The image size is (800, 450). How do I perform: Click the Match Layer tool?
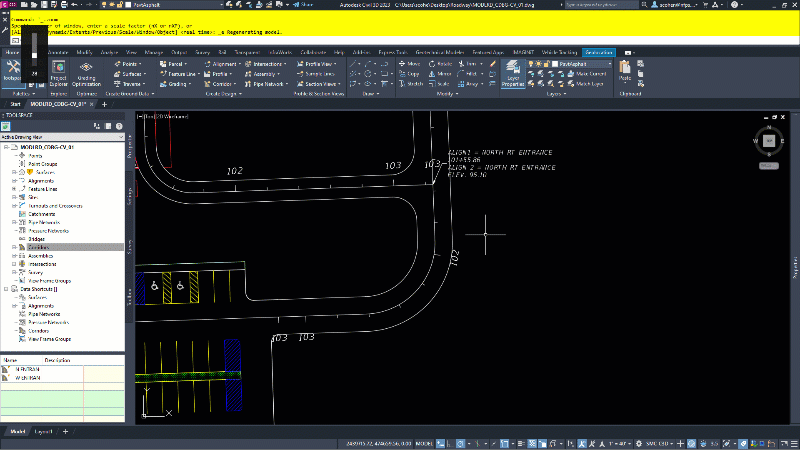click(591, 85)
